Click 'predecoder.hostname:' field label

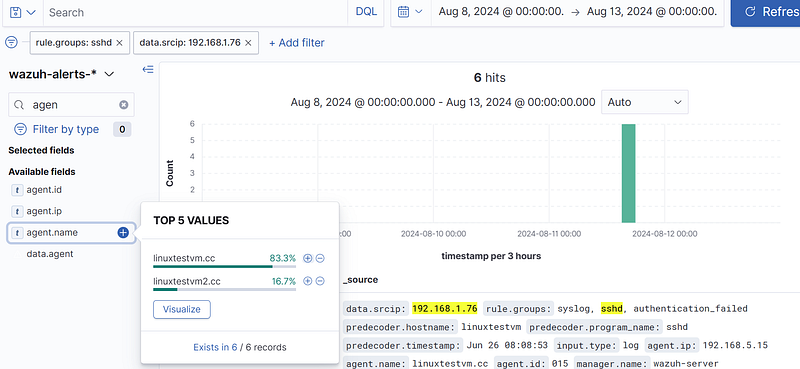coord(400,327)
